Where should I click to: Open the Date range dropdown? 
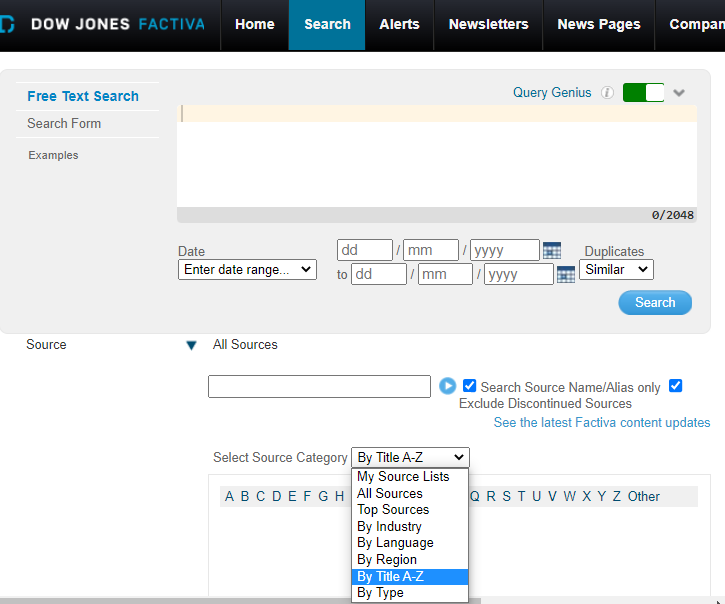(x=247, y=269)
